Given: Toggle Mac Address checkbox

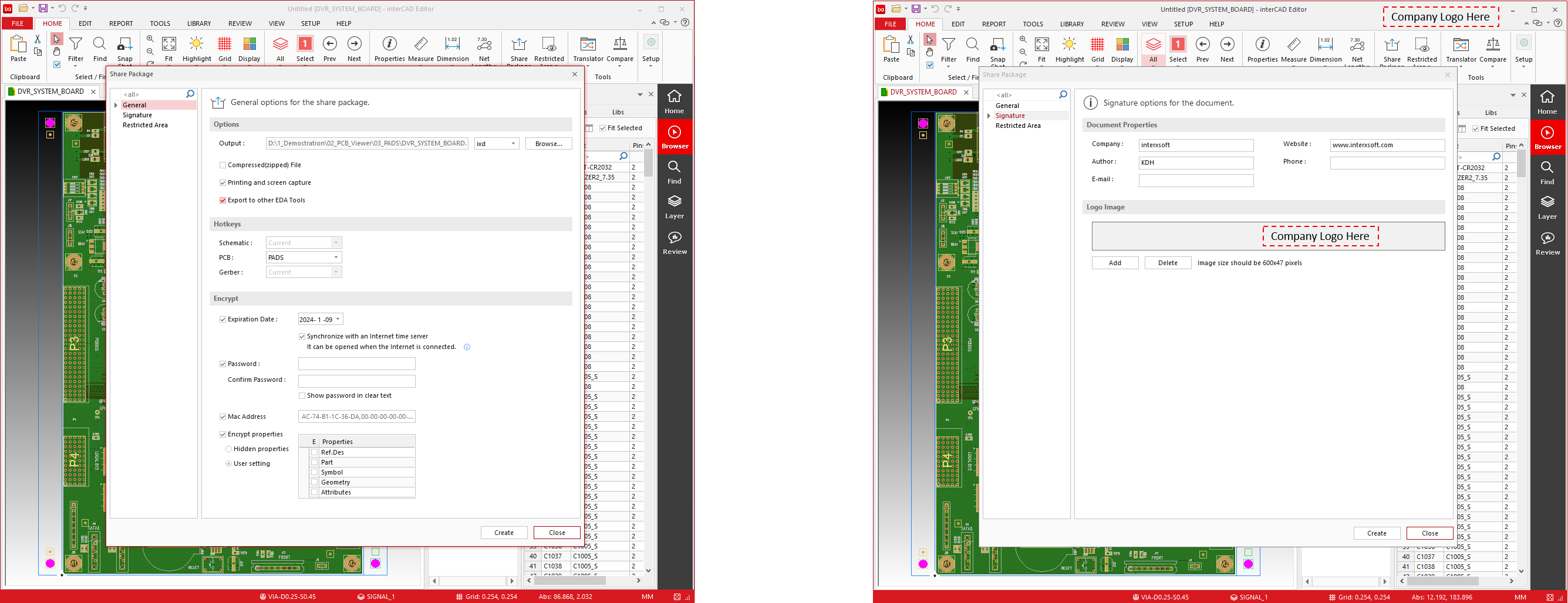Looking at the screenshot, I should (222, 417).
